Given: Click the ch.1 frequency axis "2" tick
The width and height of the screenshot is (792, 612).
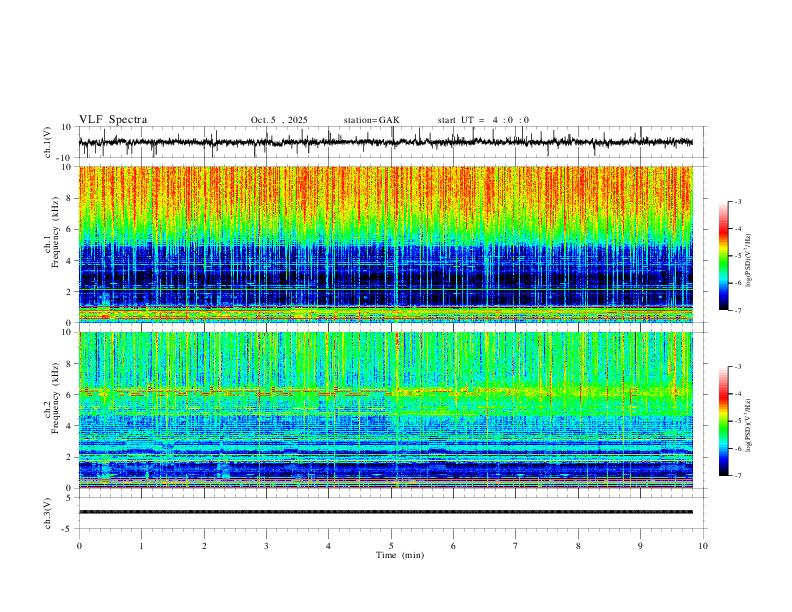Looking at the screenshot, I should (x=70, y=291).
